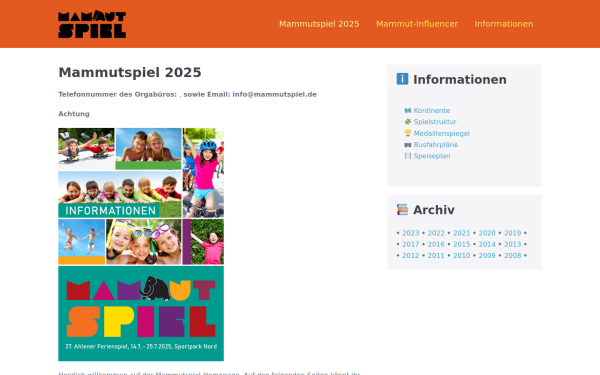Open the 2019 archive link
The height and width of the screenshot is (375, 600).
[512, 233]
